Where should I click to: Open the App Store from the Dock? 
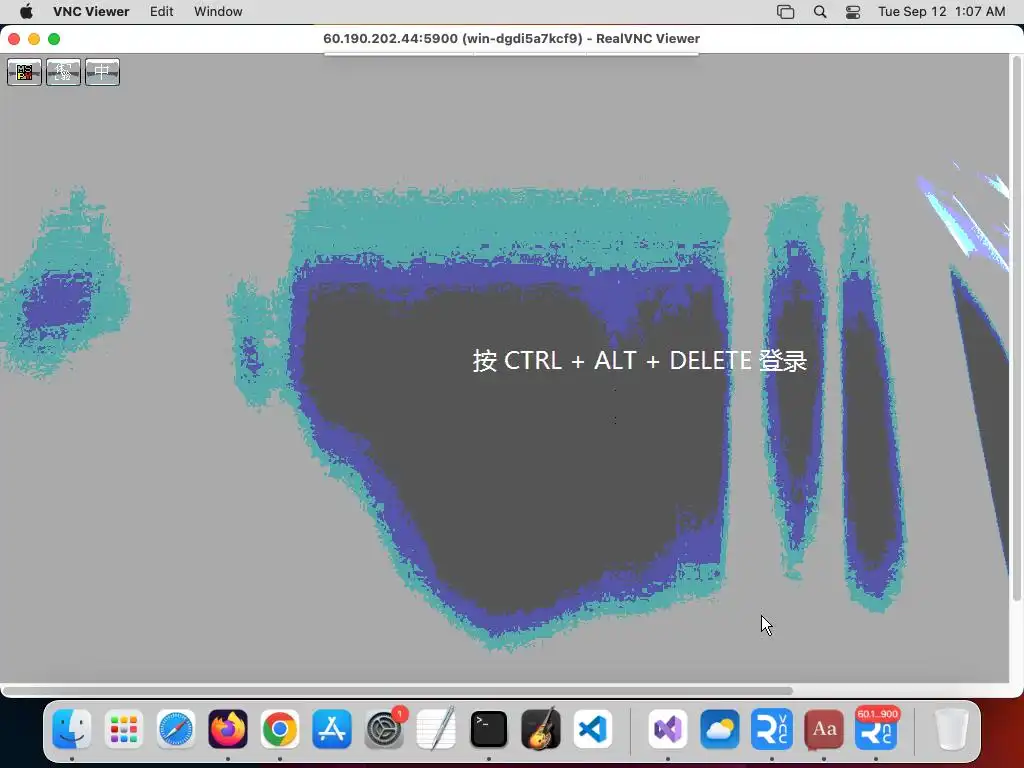pos(332,729)
